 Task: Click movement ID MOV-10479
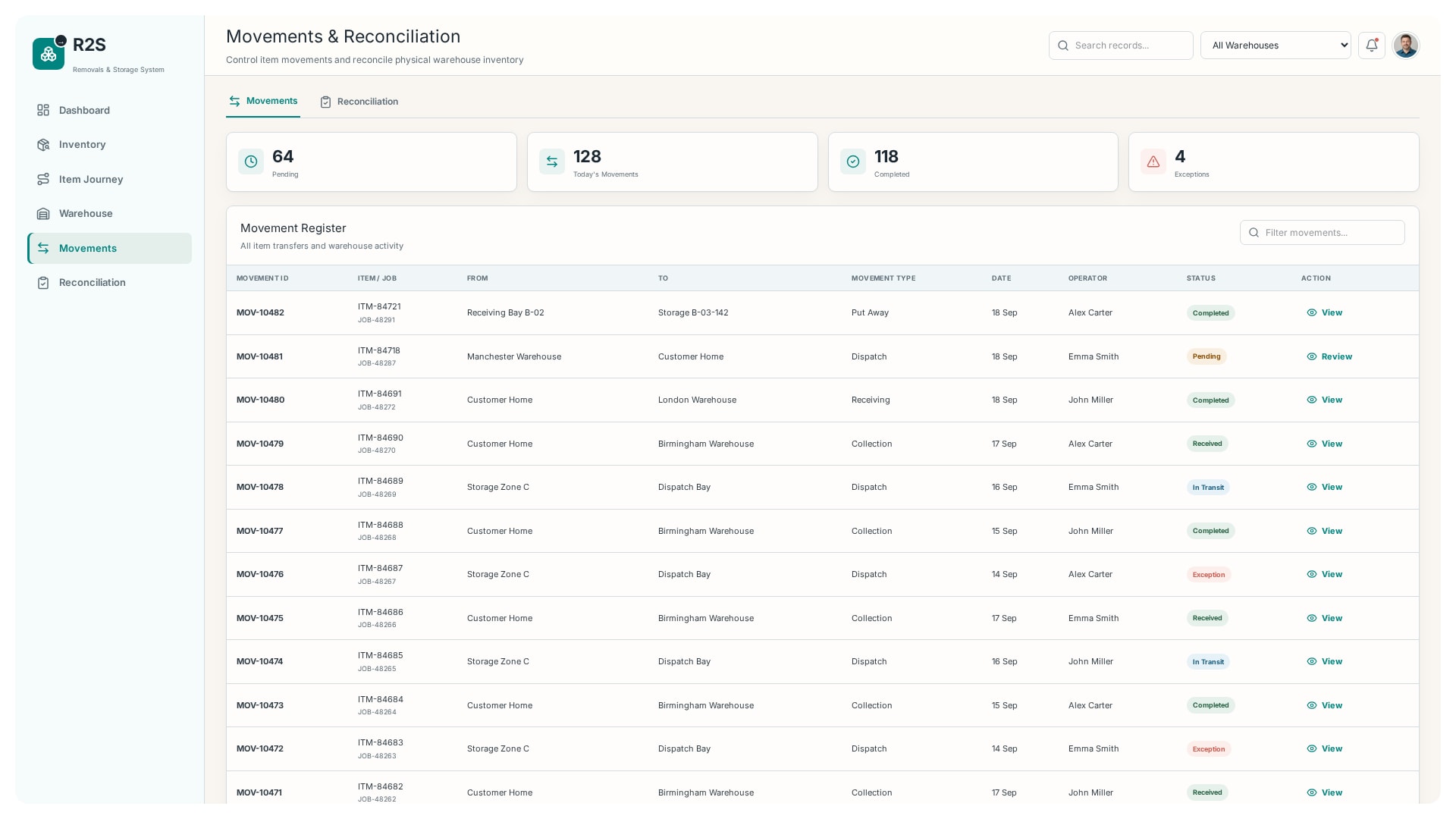(x=260, y=444)
